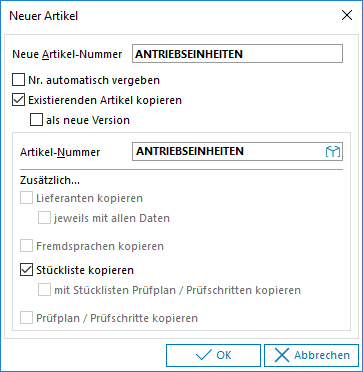Click into the source 'Artikel-Nummer' field

[x=229, y=152]
